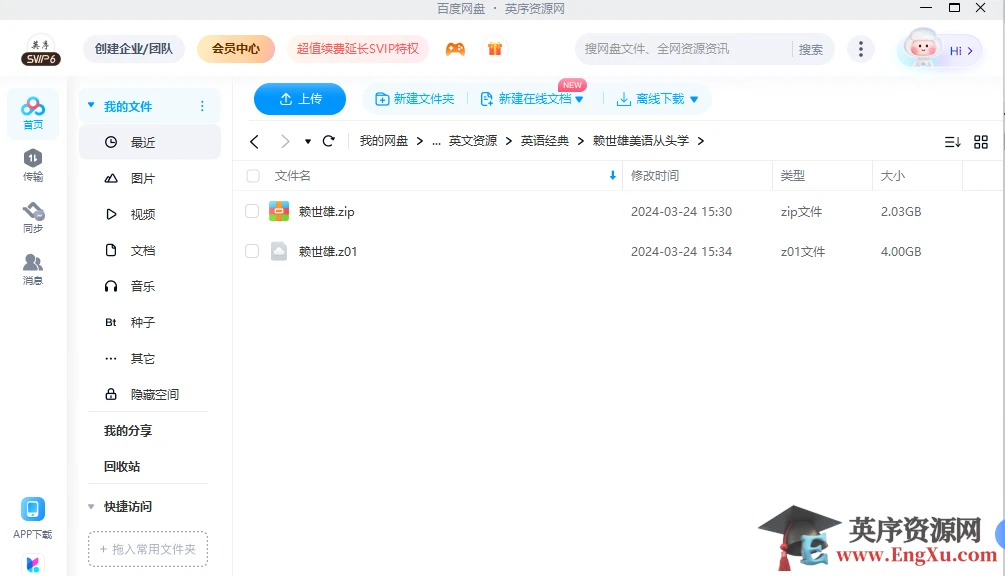Navigate to 英语经典 breadcrumb

point(545,141)
